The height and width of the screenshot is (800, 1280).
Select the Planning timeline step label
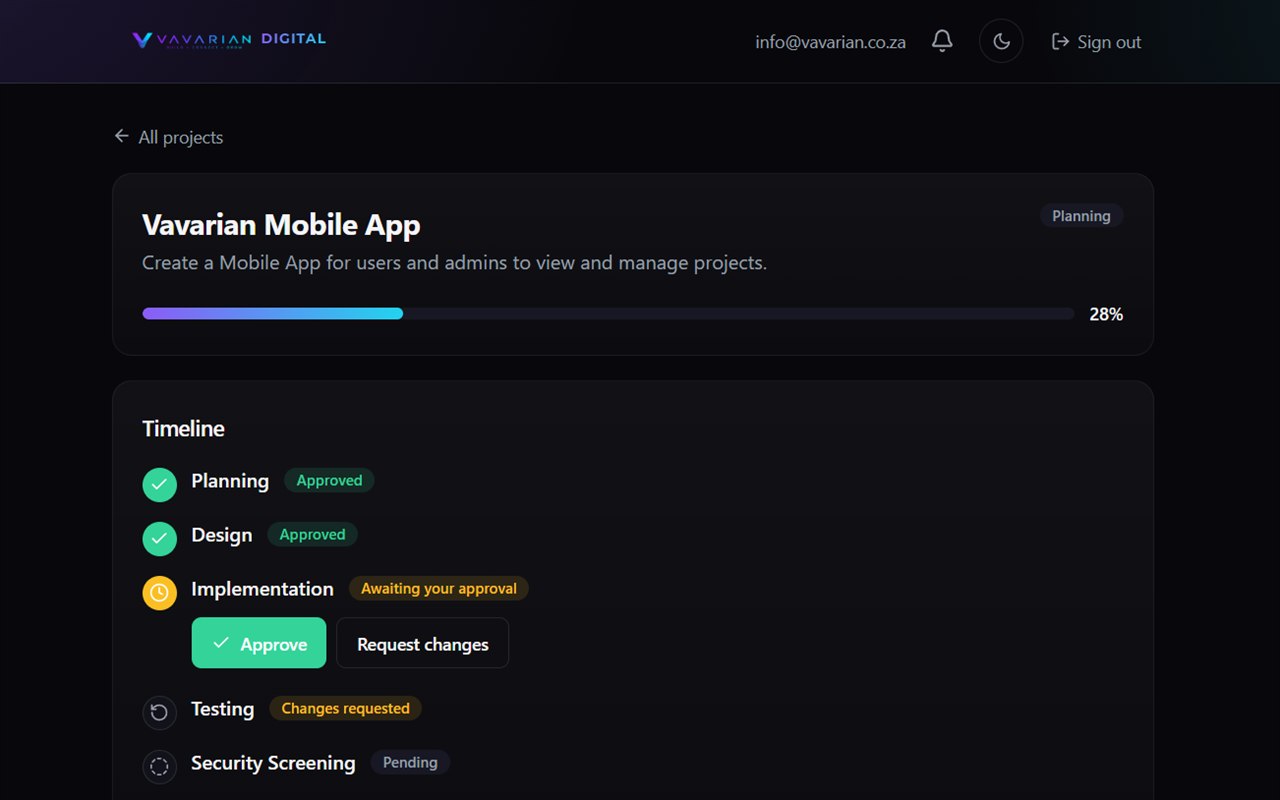[x=230, y=481]
